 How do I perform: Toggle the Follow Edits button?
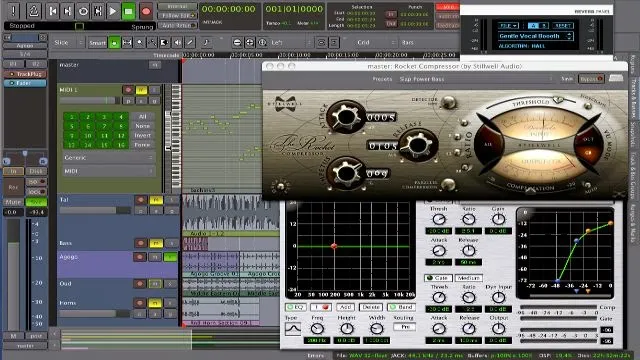(x=177, y=16)
